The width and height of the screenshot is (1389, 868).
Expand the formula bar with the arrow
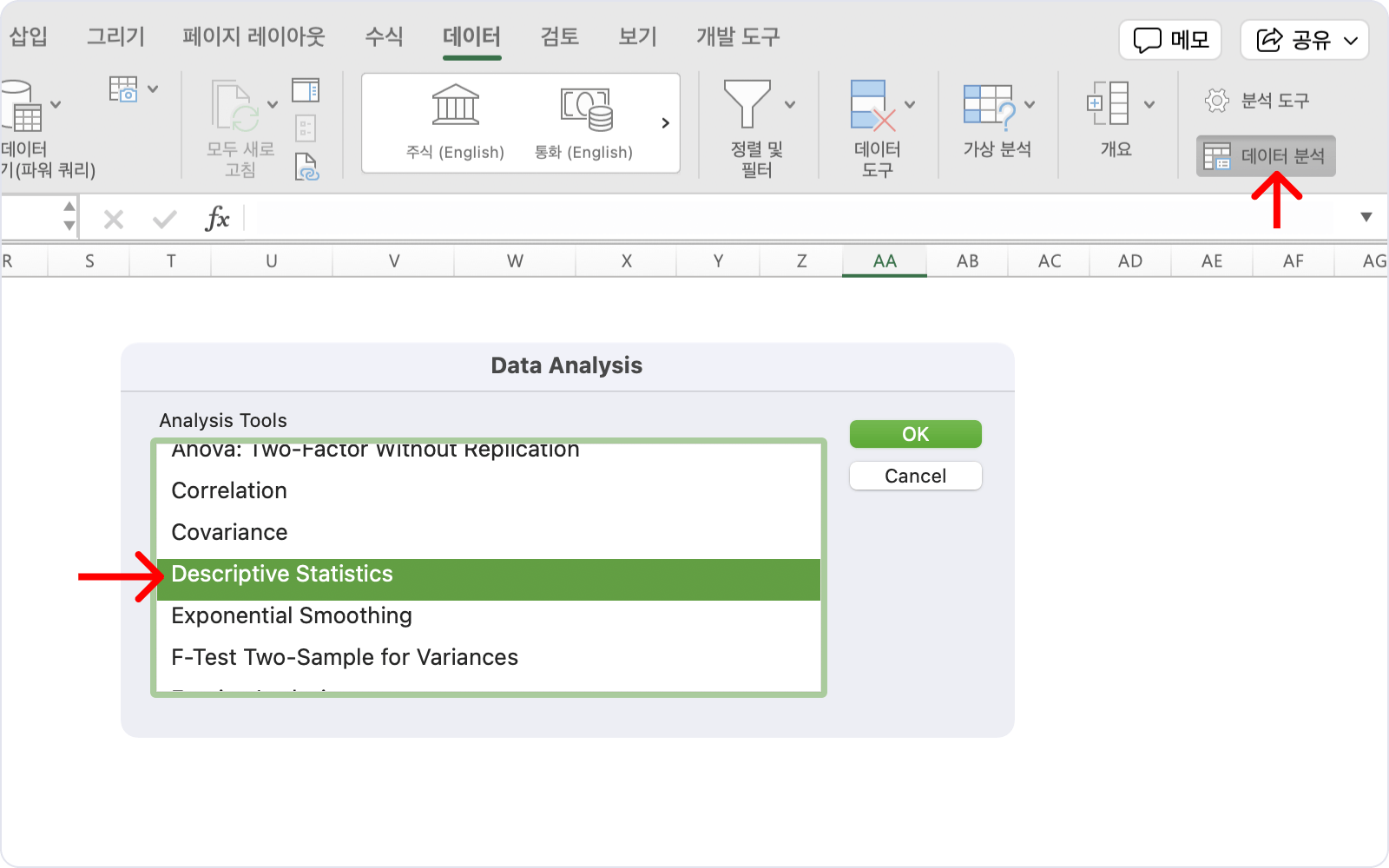(1366, 217)
